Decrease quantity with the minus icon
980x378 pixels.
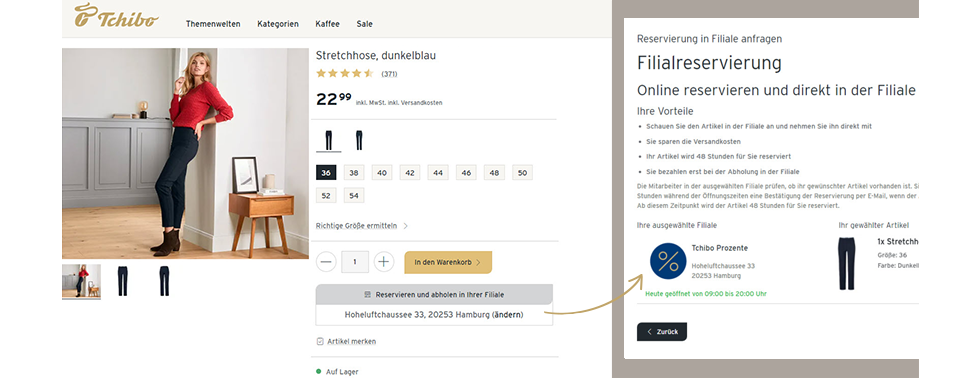[326, 262]
